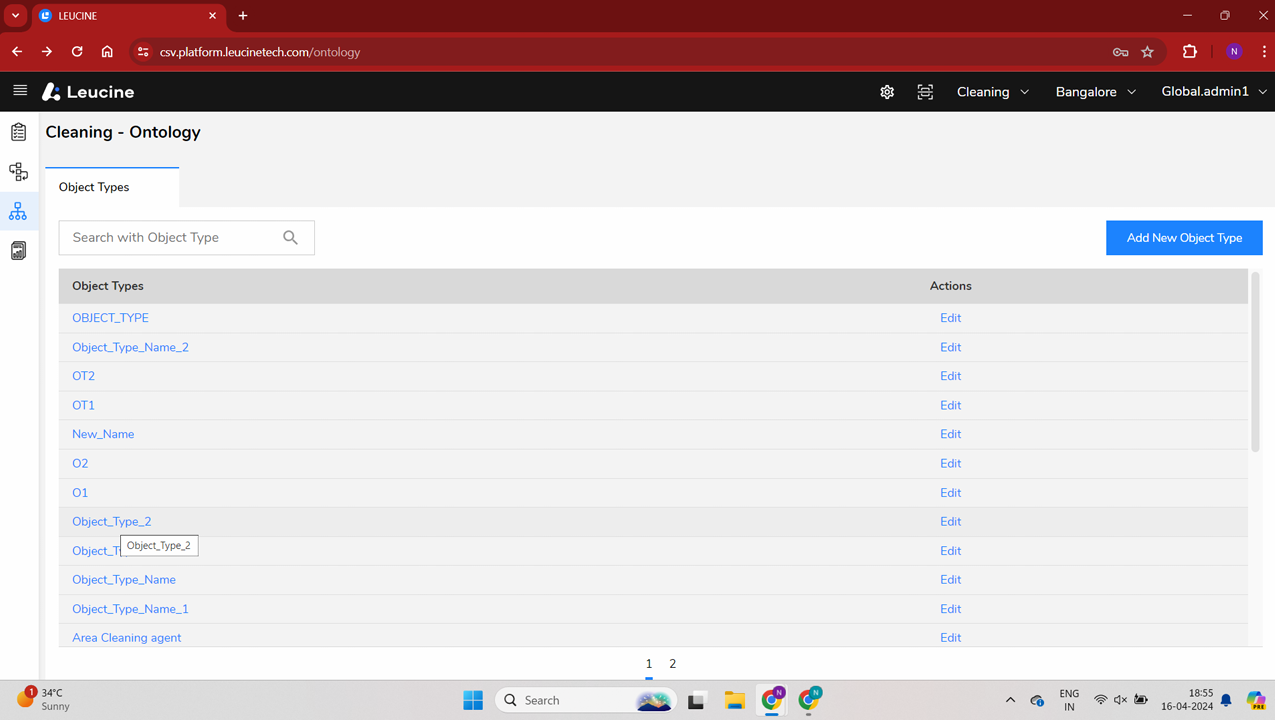Screen dimensions: 1275x722
Task: Open the second sidebar workflow icon
Action: (18, 172)
